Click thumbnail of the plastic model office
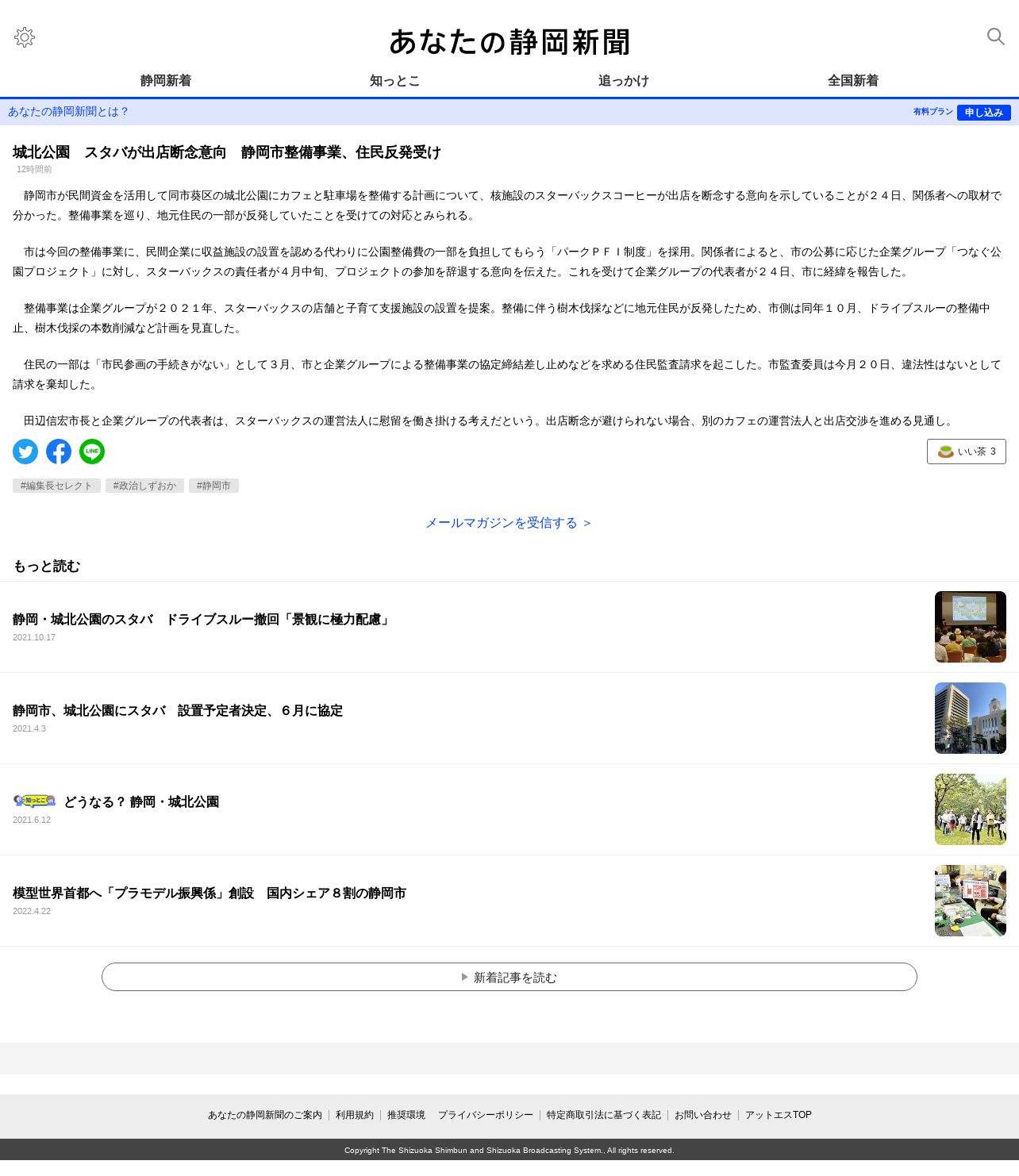The width and height of the screenshot is (1019, 1176). coord(970,901)
